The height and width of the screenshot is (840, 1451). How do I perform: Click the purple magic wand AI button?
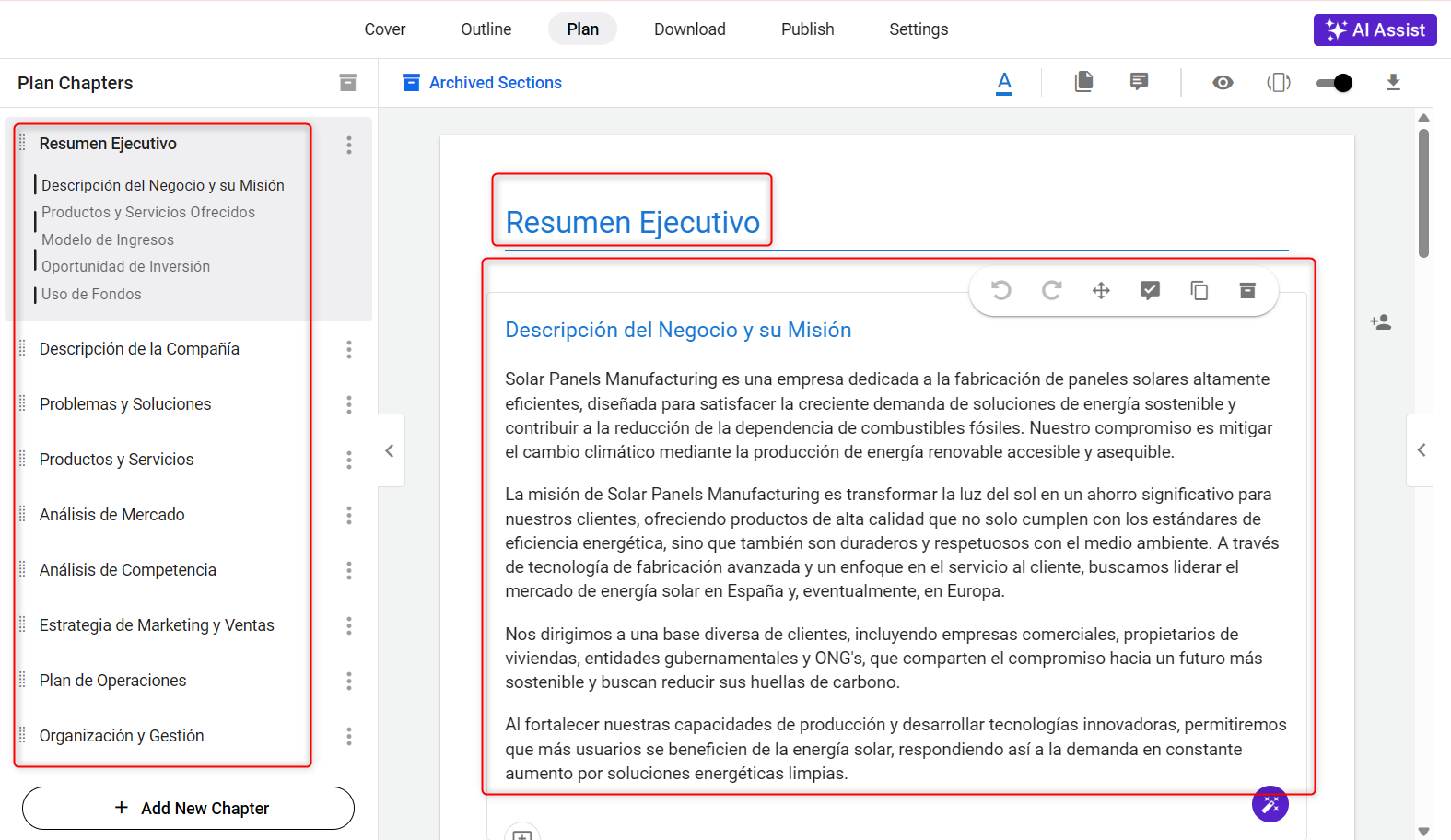[x=1270, y=804]
